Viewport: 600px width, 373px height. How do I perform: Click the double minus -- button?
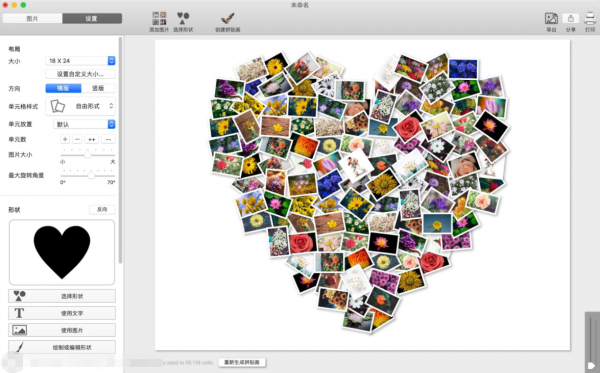pyautogui.click(x=108, y=139)
